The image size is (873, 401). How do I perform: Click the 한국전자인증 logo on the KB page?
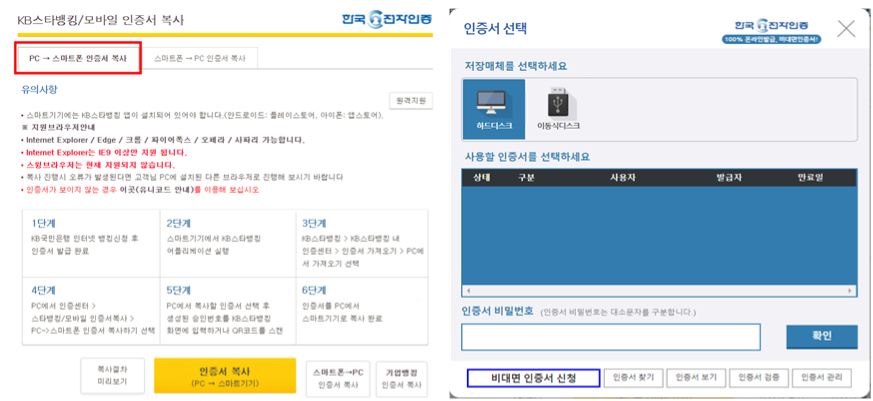click(x=387, y=18)
